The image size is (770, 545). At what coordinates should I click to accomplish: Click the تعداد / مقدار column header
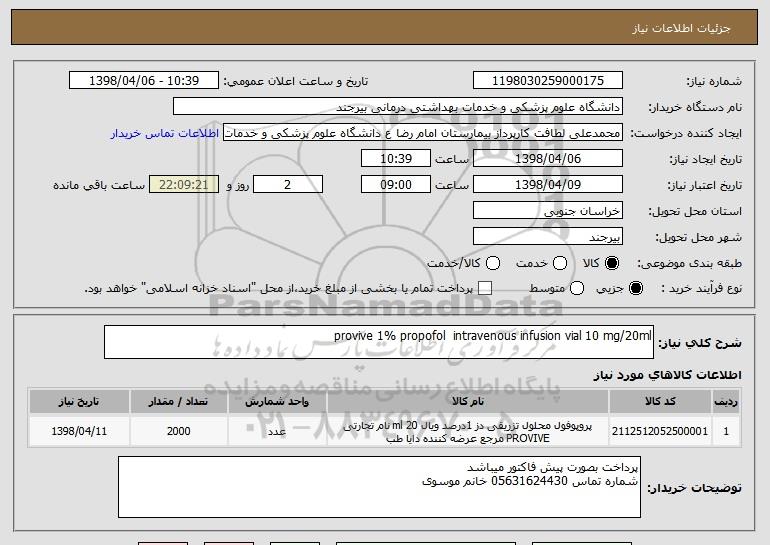[178, 402]
